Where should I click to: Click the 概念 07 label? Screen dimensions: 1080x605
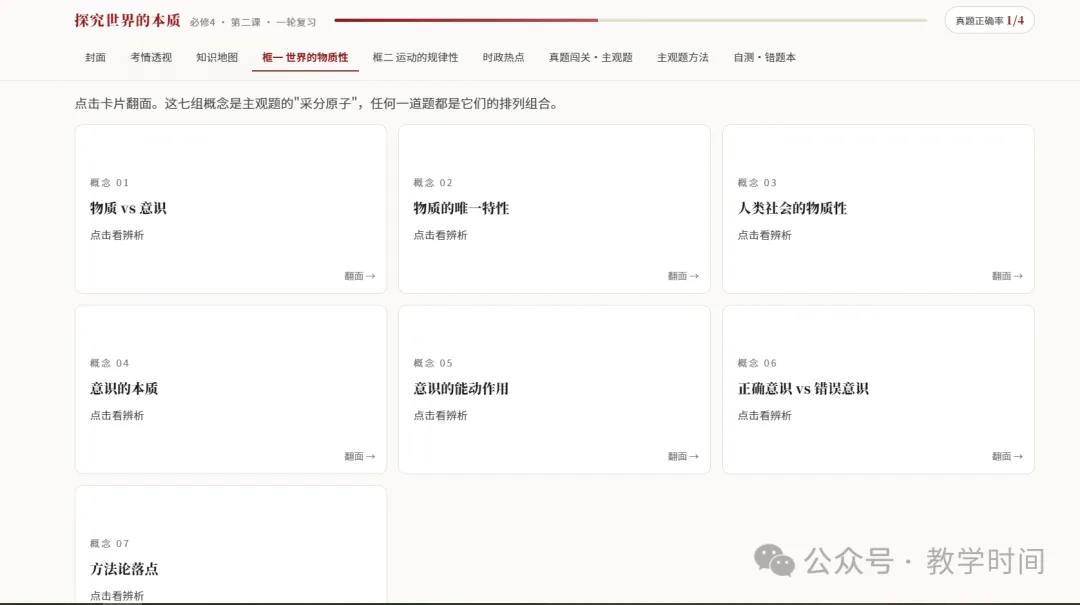[110, 544]
